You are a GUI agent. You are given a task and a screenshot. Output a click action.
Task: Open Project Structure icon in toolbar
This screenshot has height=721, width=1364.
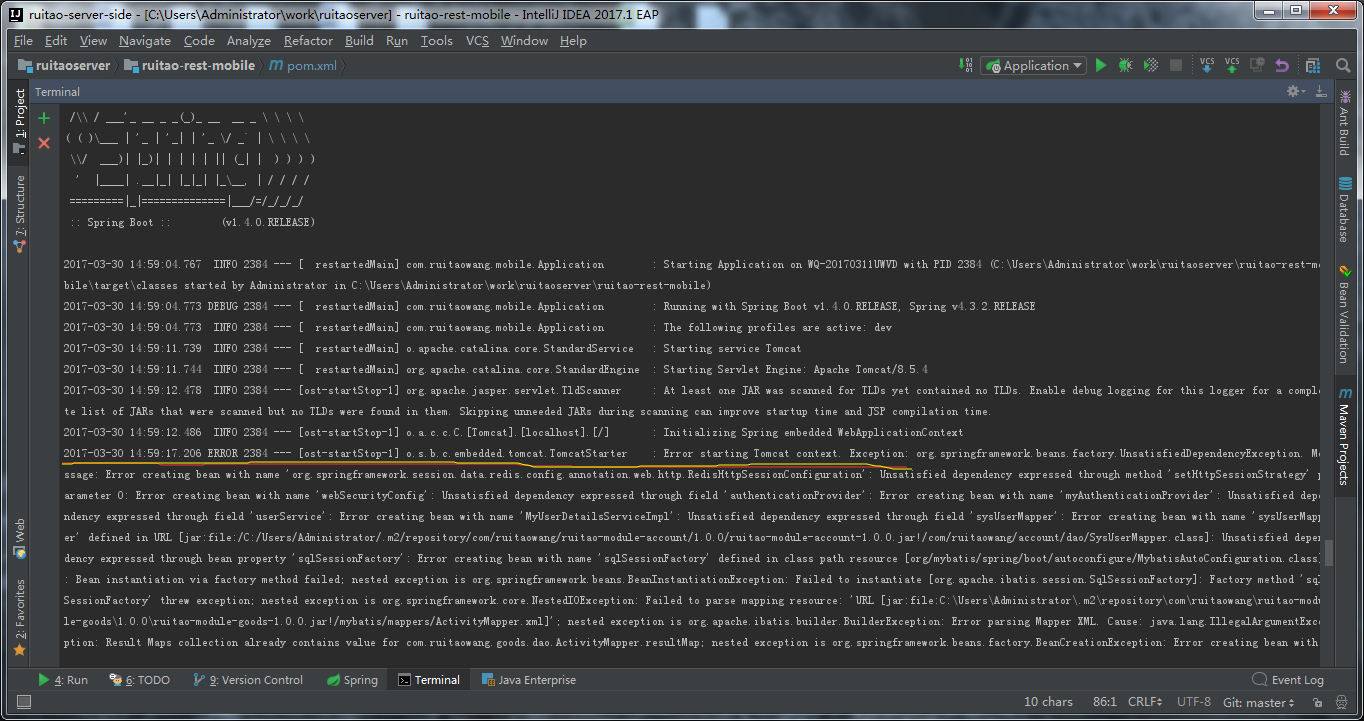pos(1313,65)
